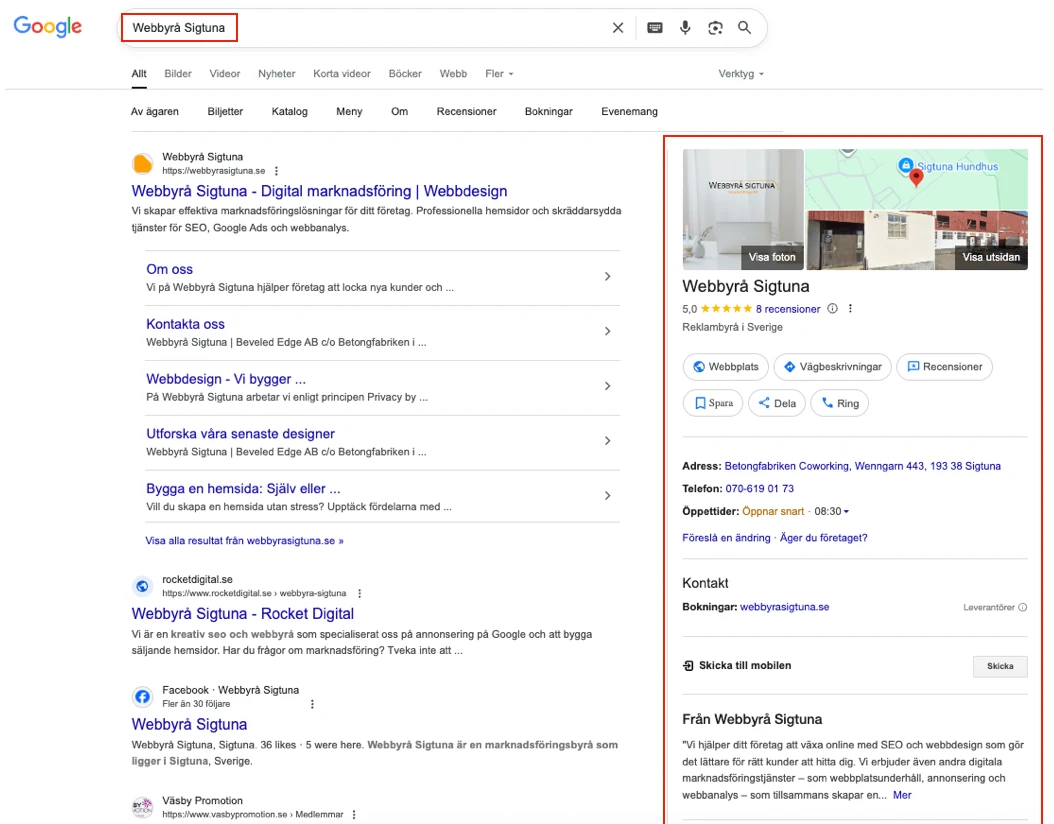
Task: Open Google Lens image search icon
Action: click(x=715, y=28)
